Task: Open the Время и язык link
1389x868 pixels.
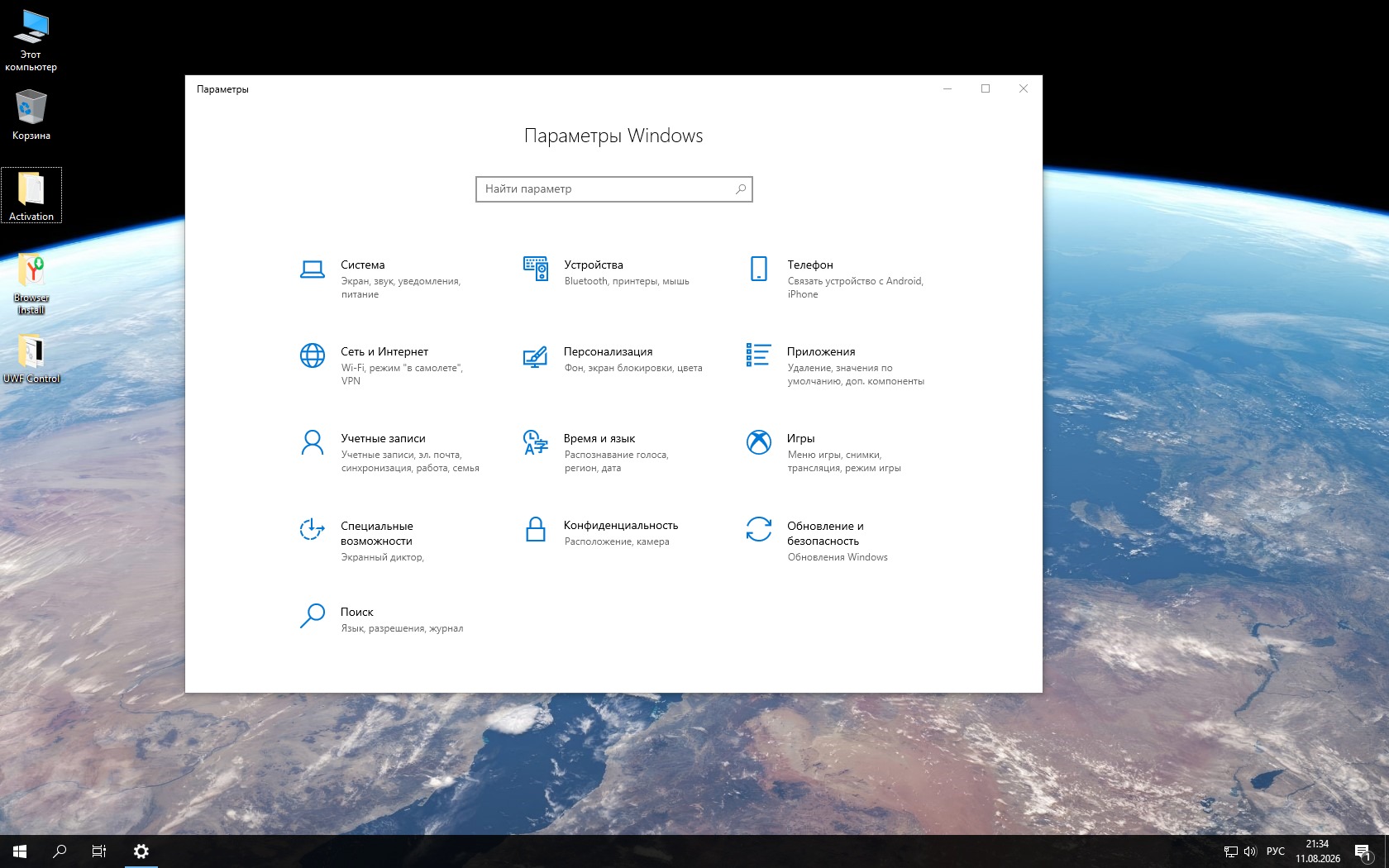Action: 599,439
